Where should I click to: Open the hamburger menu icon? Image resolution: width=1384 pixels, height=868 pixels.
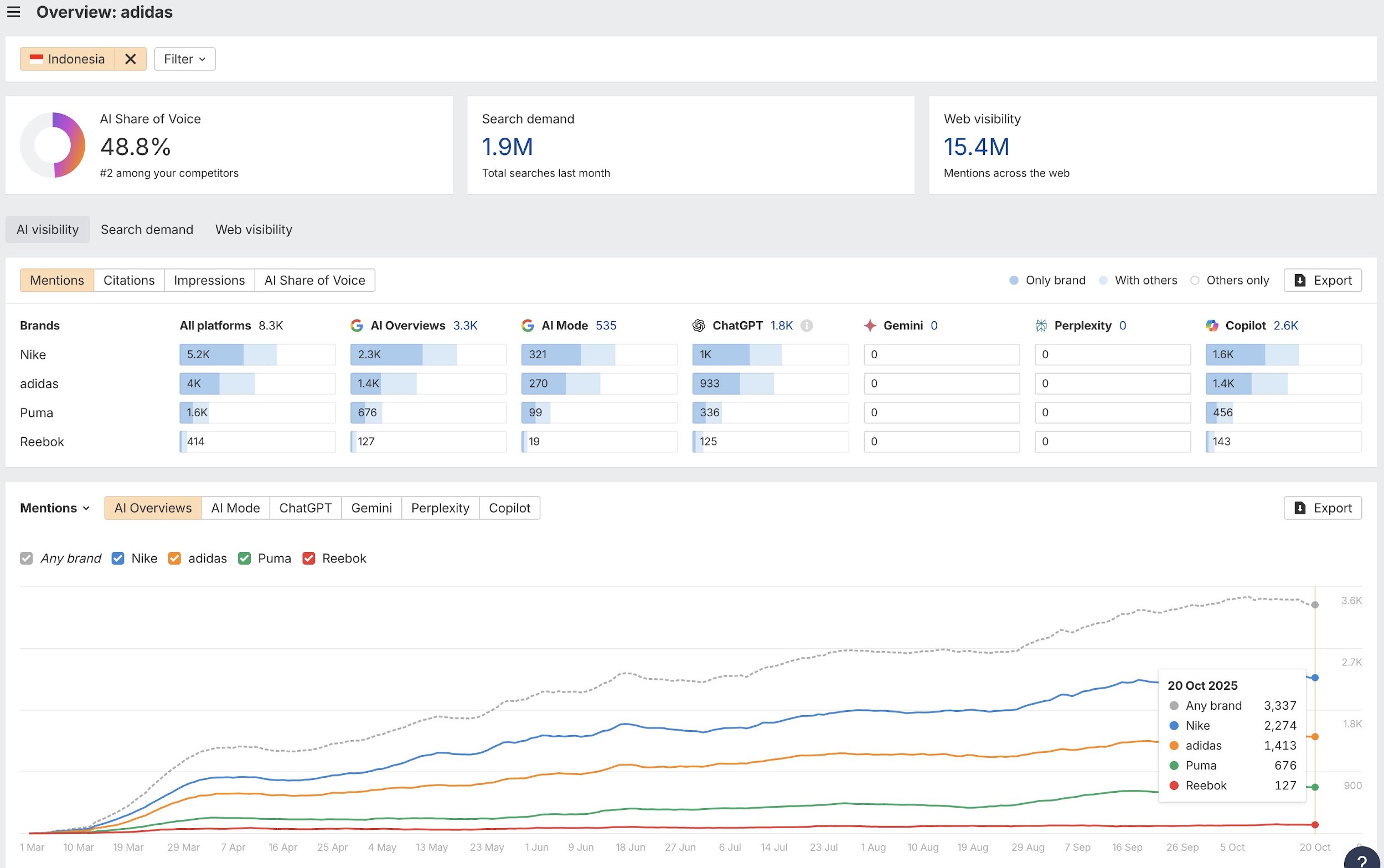pos(14,12)
